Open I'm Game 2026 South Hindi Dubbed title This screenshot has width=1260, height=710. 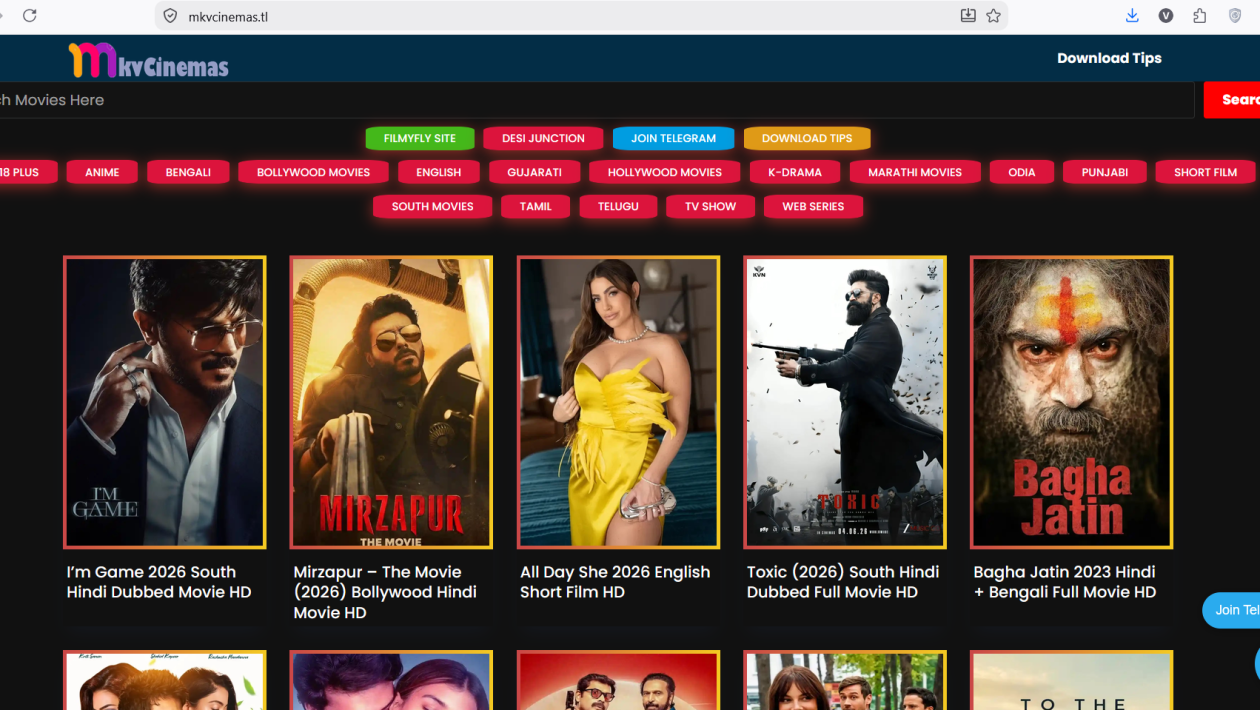[159, 582]
